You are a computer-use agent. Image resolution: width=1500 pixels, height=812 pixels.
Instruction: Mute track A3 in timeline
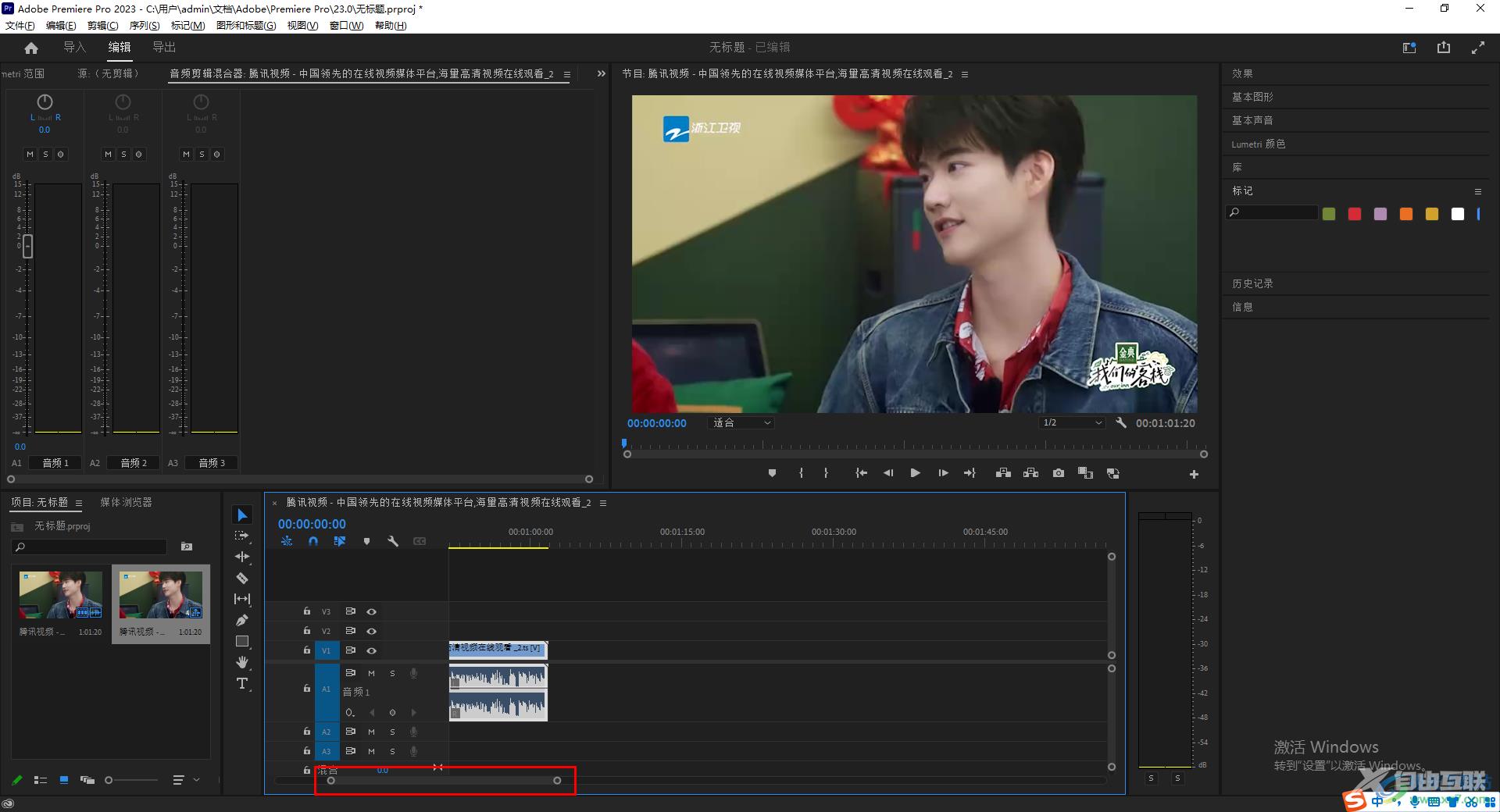pyautogui.click(x=372, y=751)
